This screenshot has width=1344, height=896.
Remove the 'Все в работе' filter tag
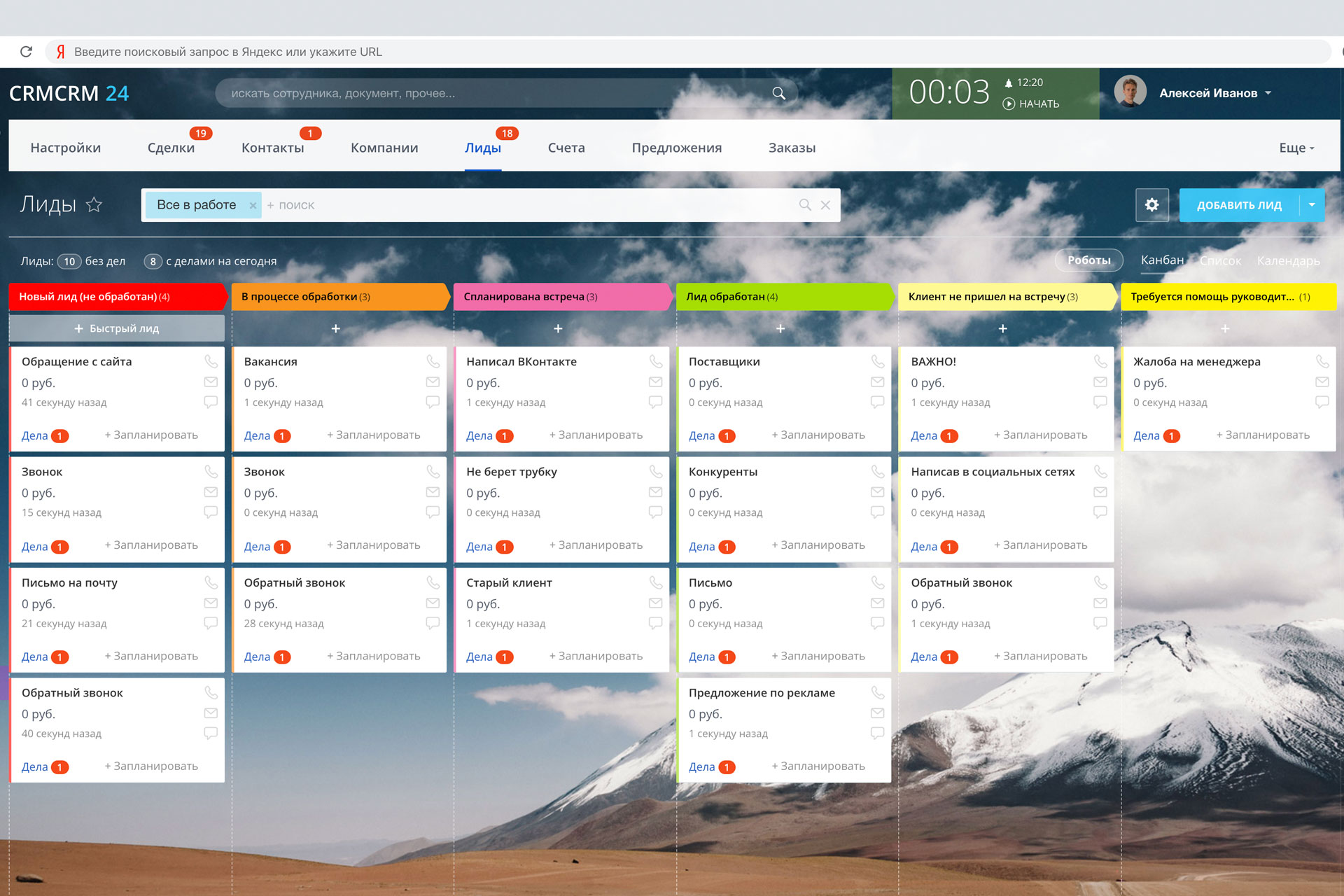253,206
